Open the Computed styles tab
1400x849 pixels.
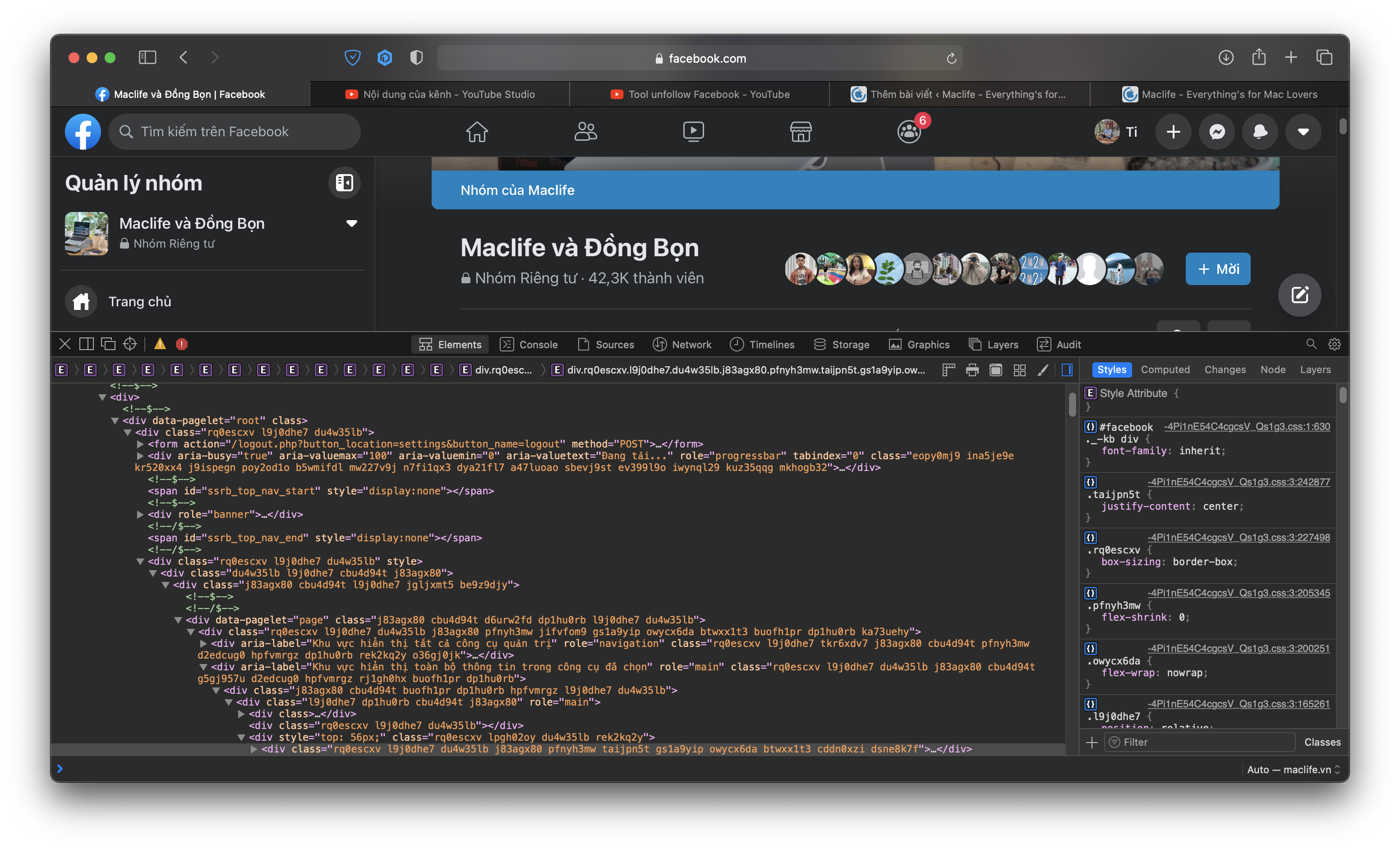coord(1165,369)
